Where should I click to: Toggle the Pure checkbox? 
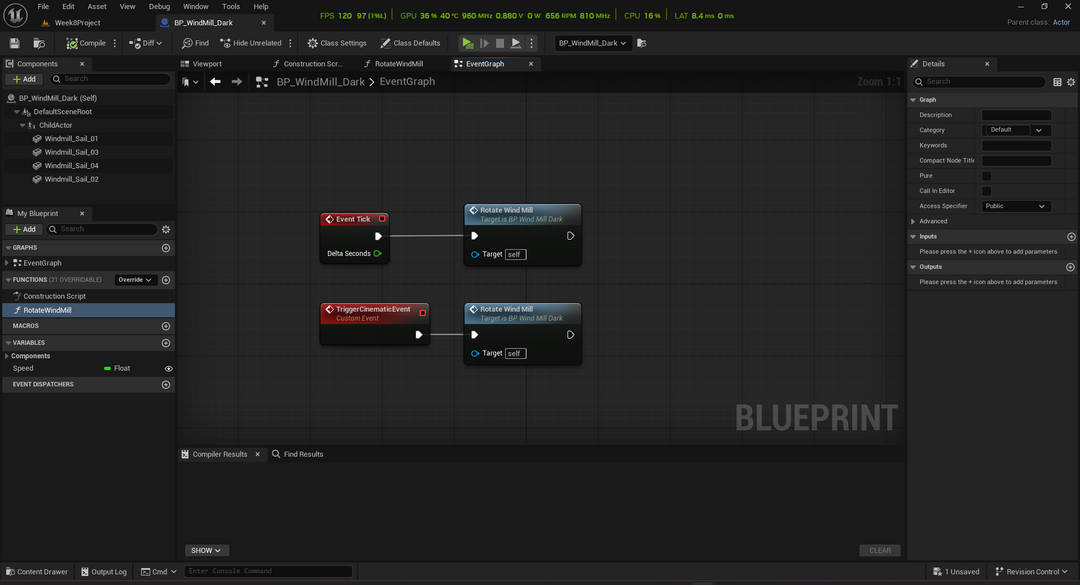986,176
